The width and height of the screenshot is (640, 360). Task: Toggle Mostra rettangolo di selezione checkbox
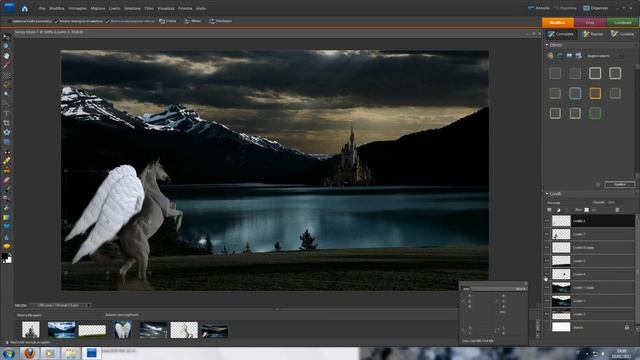coord(57,21)
